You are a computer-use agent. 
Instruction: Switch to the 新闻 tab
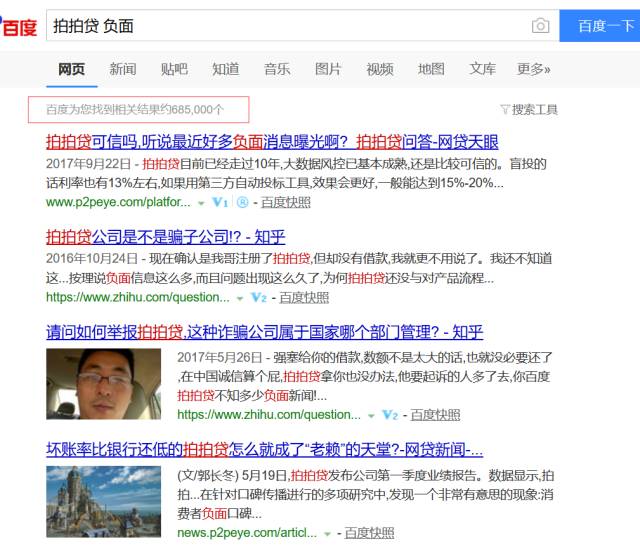point(123,69)
